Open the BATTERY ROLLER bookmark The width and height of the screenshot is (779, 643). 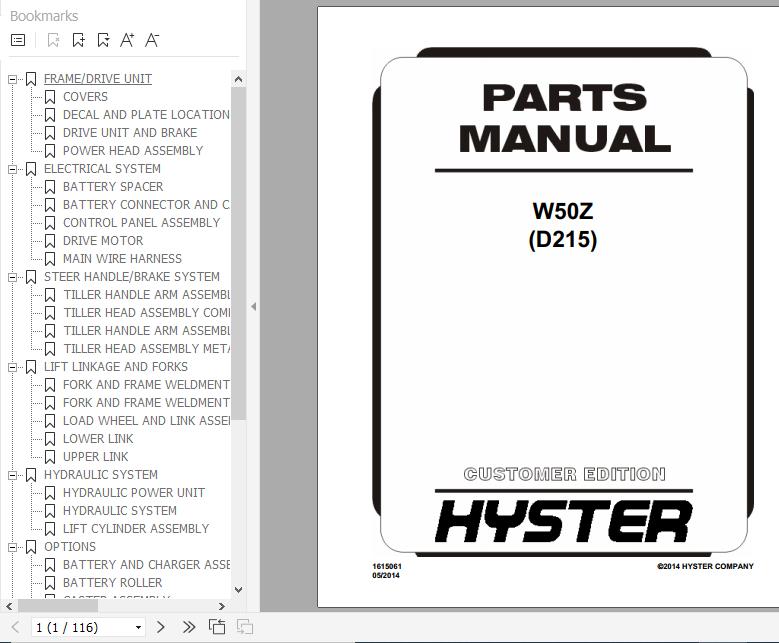pos(112,582)
